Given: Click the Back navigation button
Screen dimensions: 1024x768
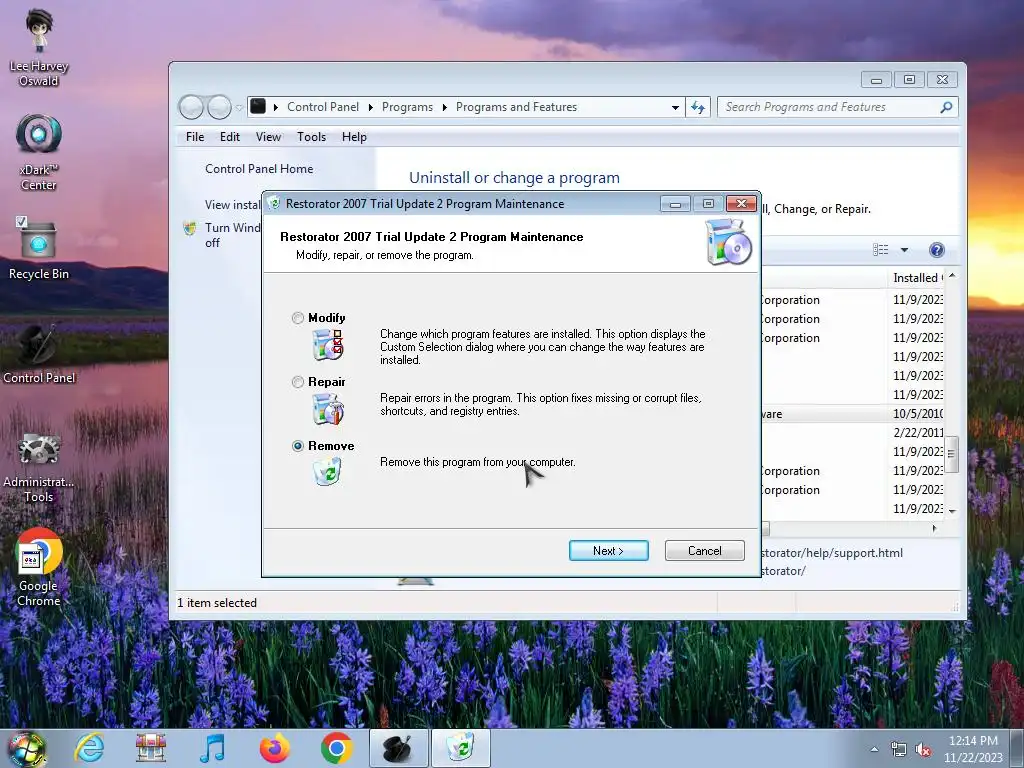Looking at the screenshot, I should pos(191,107).
